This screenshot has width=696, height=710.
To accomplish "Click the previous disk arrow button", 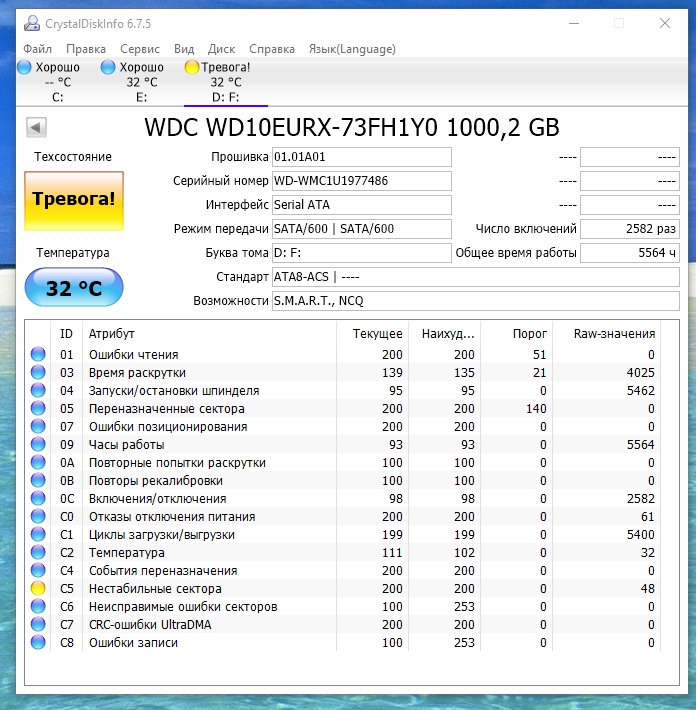I will (37, 128).
